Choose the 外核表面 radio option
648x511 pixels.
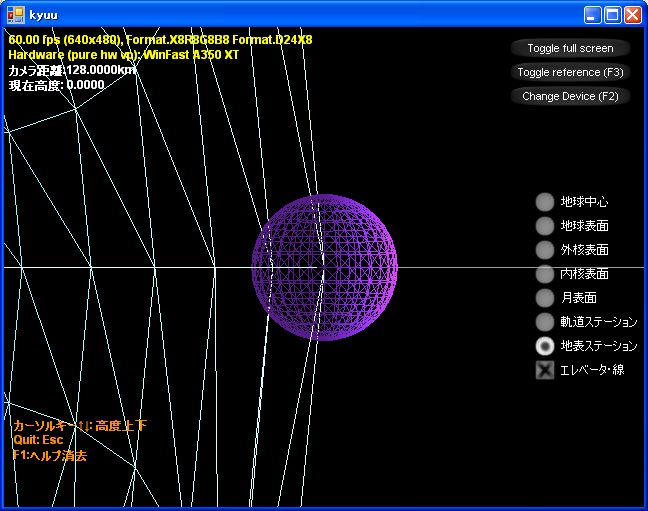pos(545,250)
